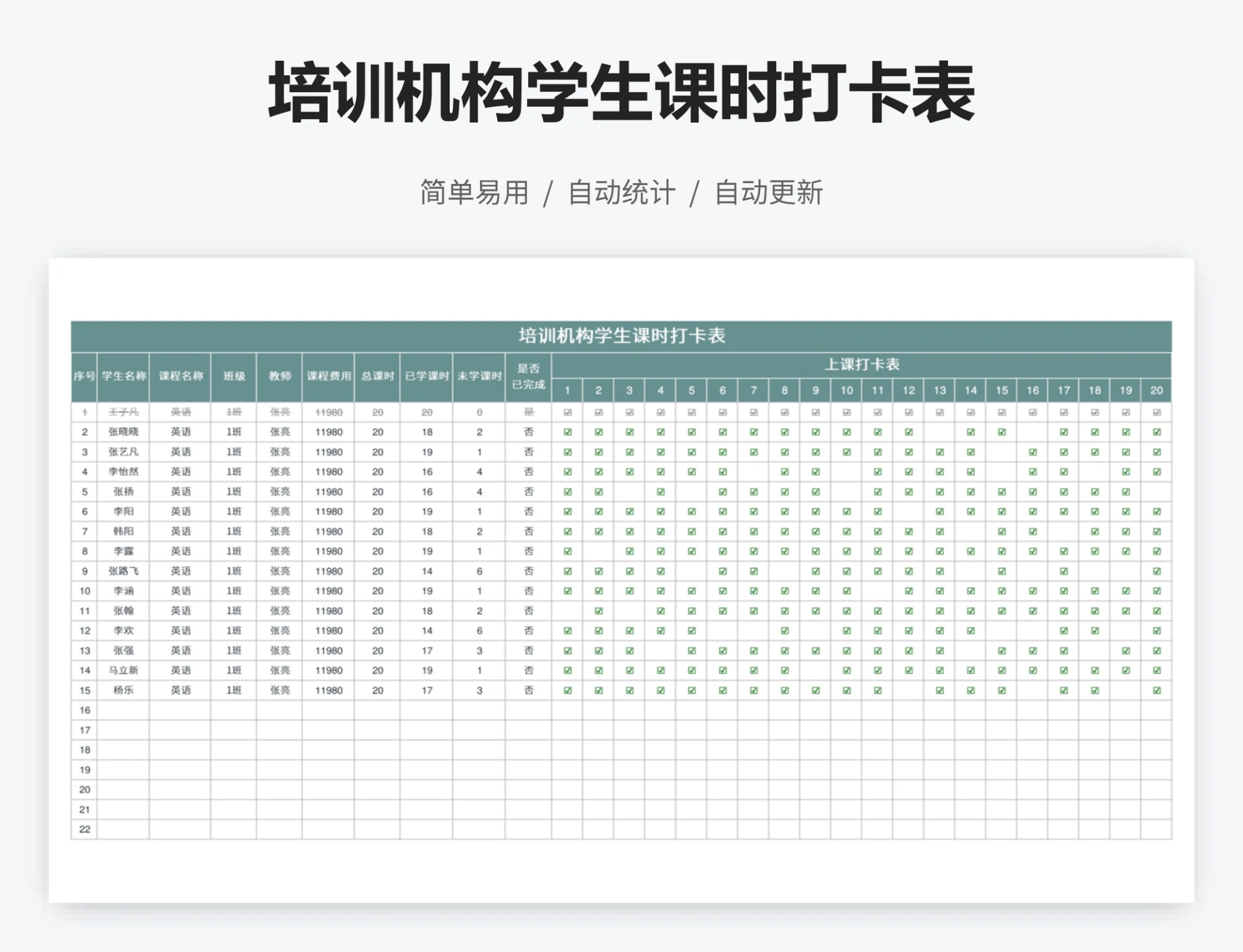Viewport: 1243px width, 952px height.
Task: Select teacher 张亮 cell for 李露
Action: click(279, 551)
